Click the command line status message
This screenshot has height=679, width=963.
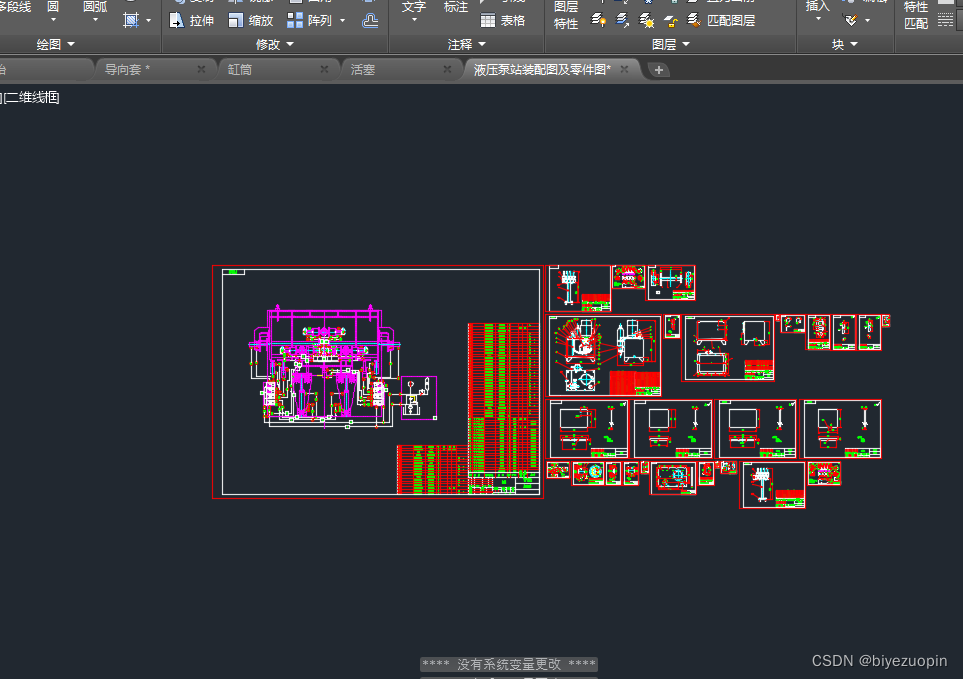[x=509, y=664]
